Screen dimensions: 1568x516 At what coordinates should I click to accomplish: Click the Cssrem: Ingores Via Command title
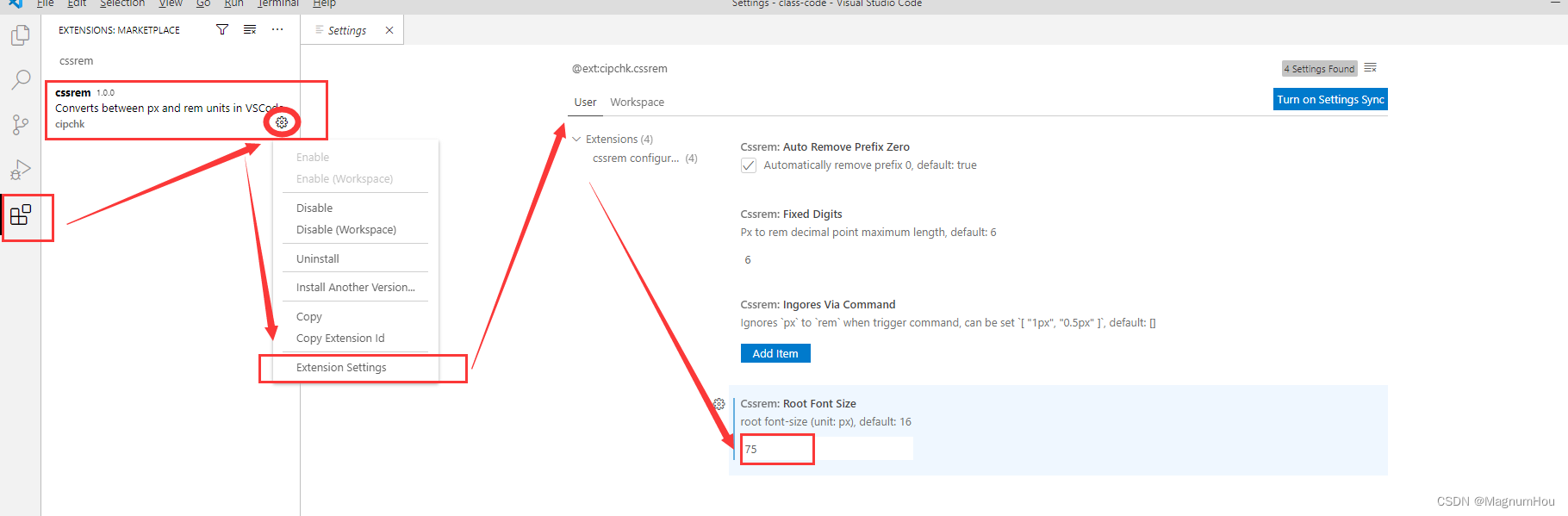(x=818, y=304)
